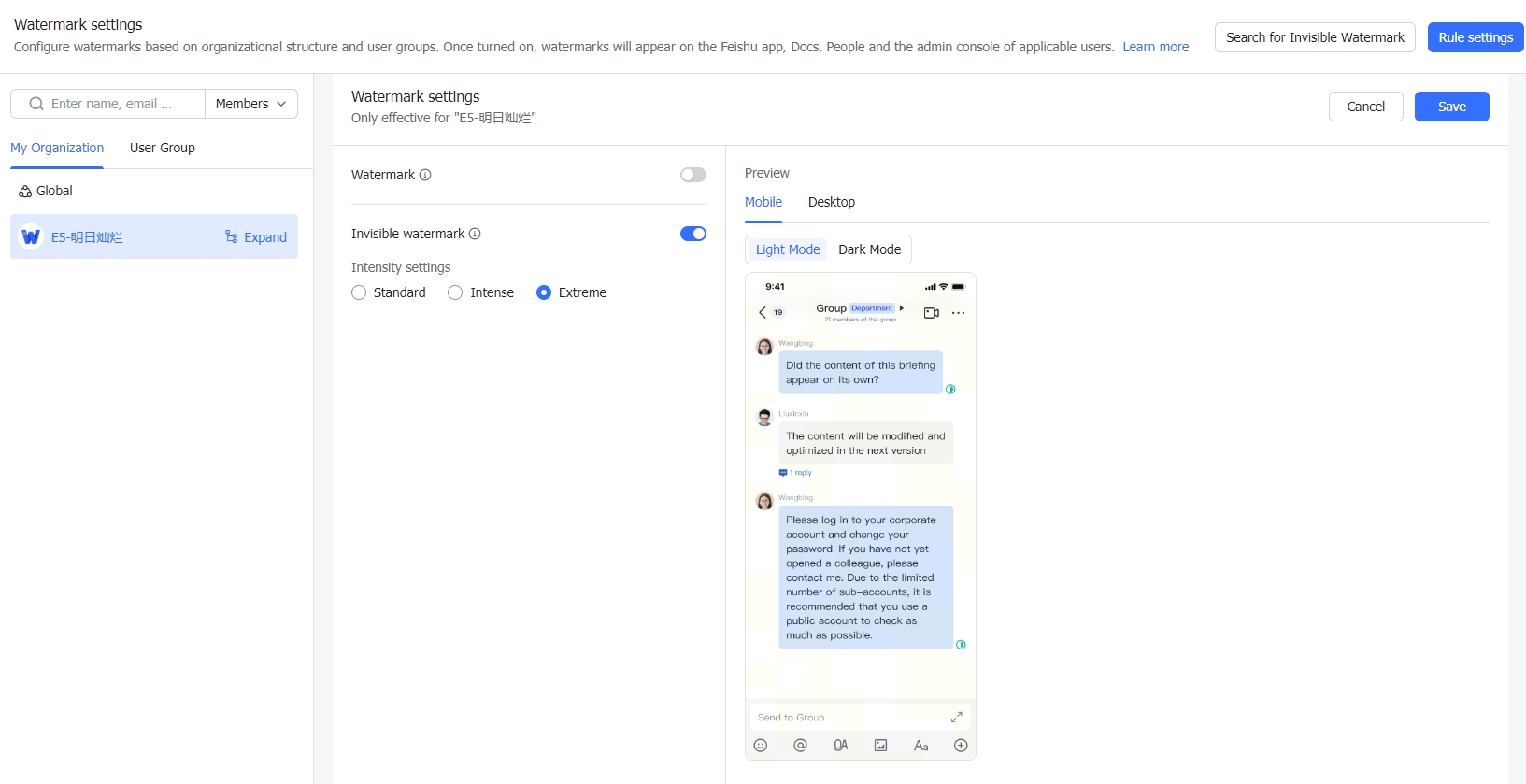
Task: Switch preview to Desktop tab
Action: click(832, 202)
